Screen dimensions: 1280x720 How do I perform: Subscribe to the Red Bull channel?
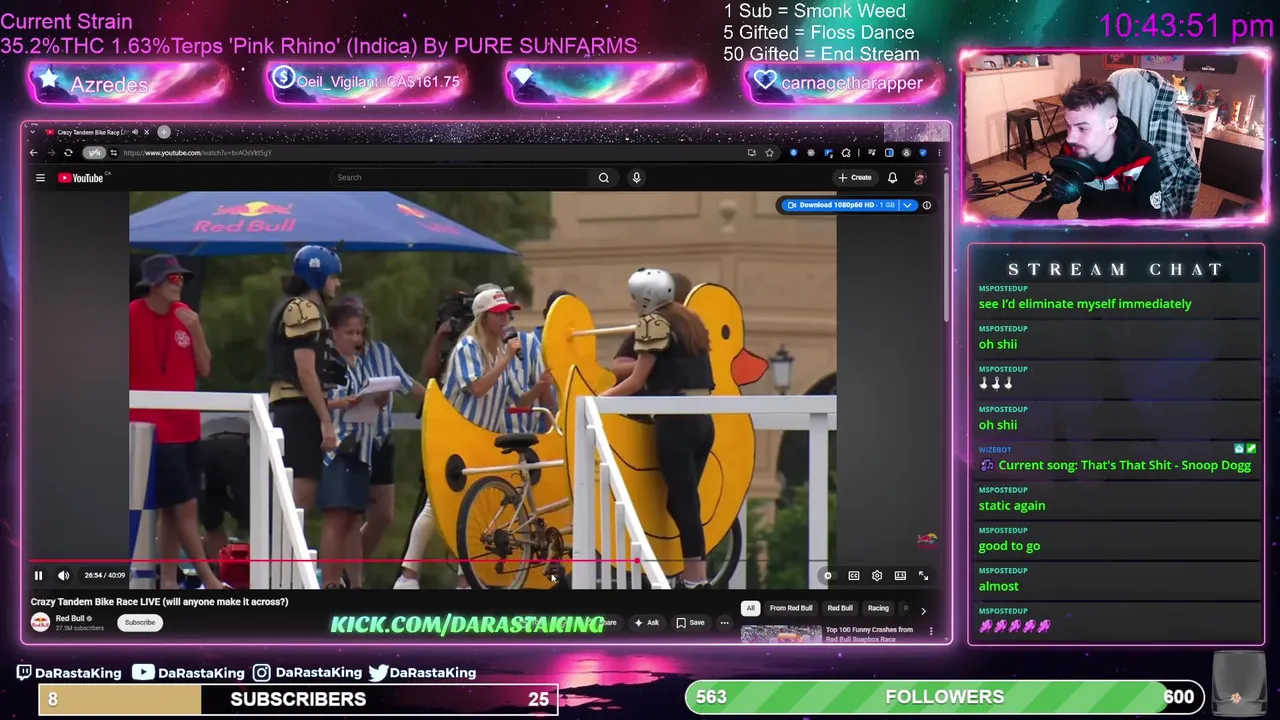click(140, 622)
